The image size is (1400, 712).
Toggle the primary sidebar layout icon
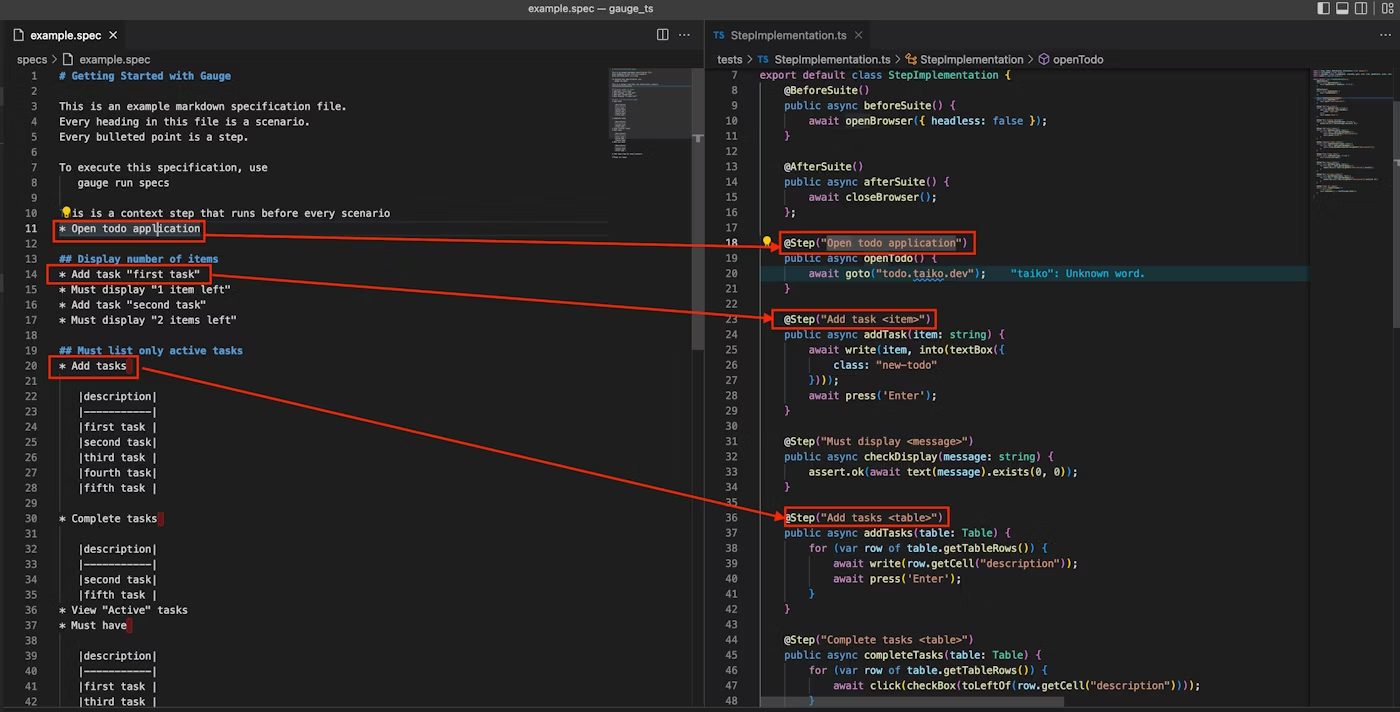click(1323, 9)
